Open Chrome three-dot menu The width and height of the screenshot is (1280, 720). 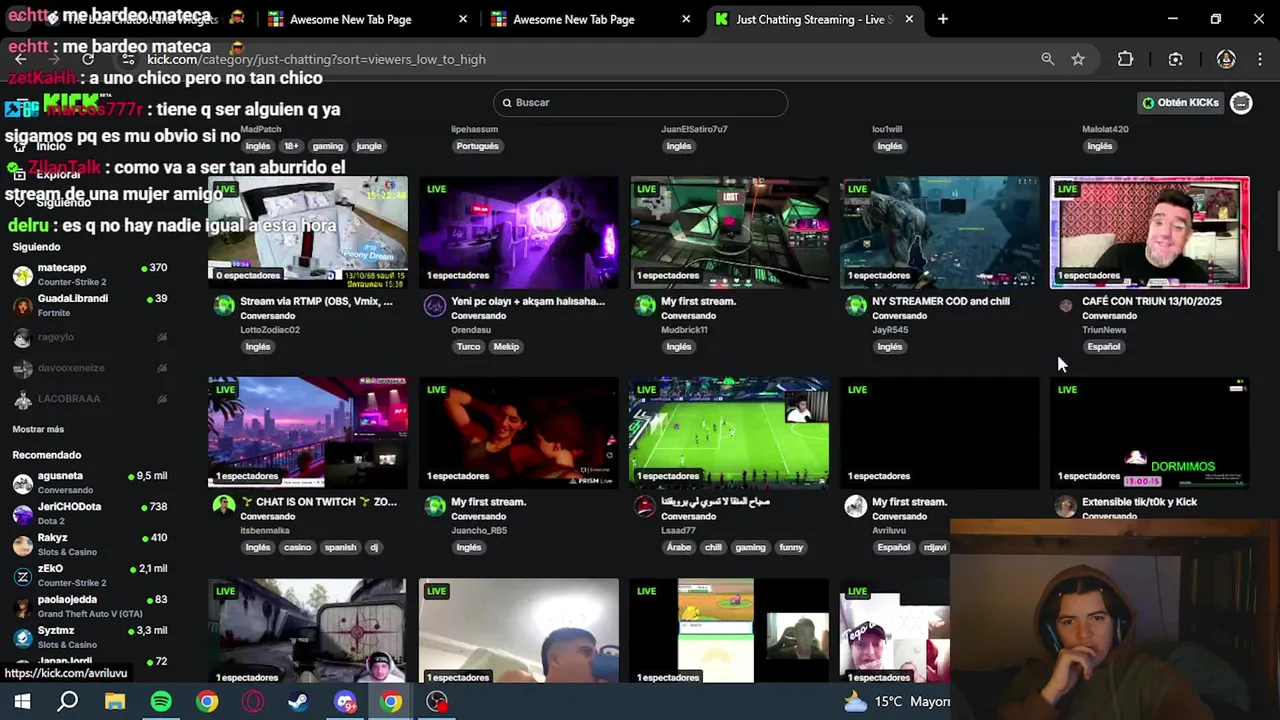[x=1259, y=59]
